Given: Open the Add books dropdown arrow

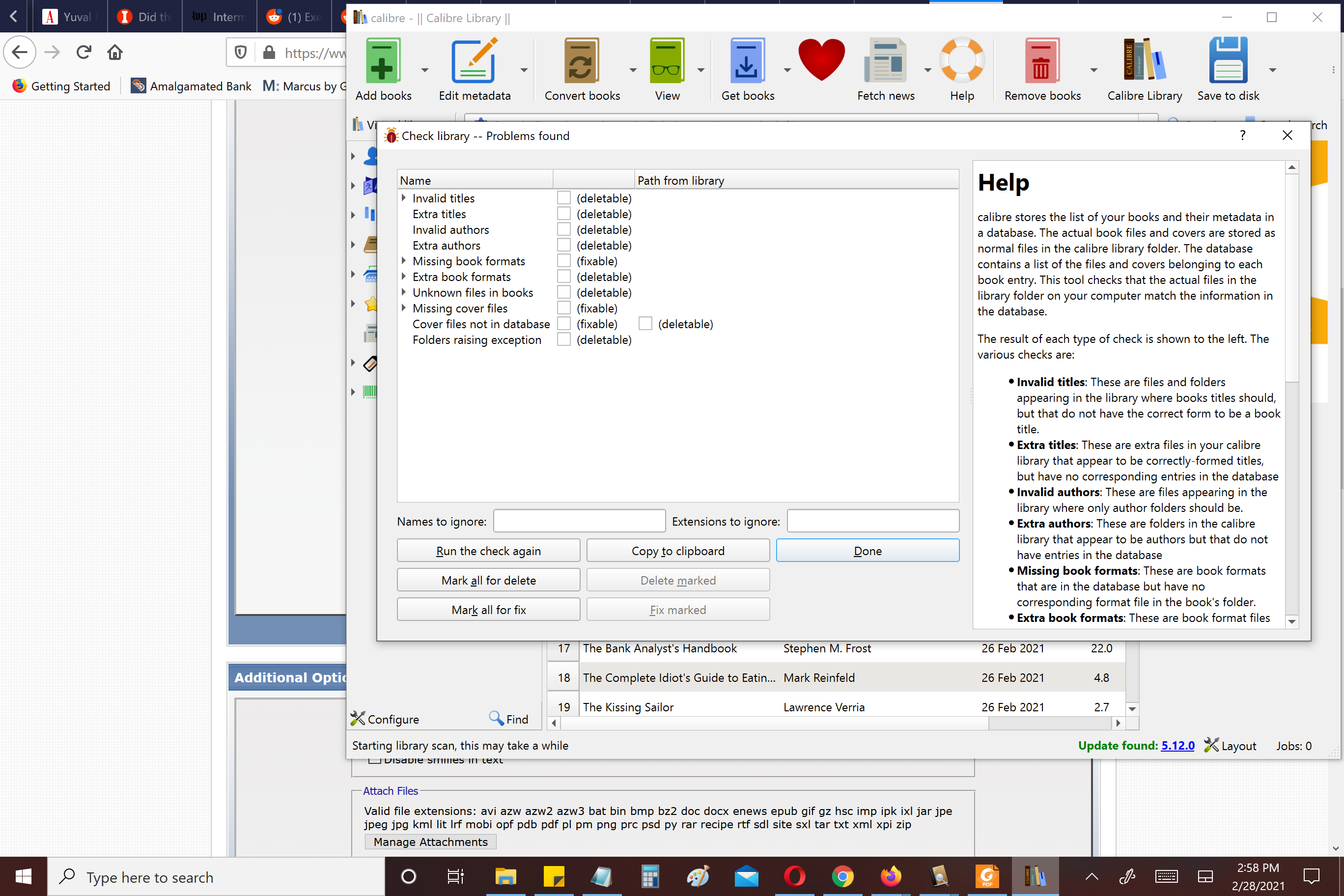Looking at the screenshot, I should pyautogui.click(x=424, y=70).
